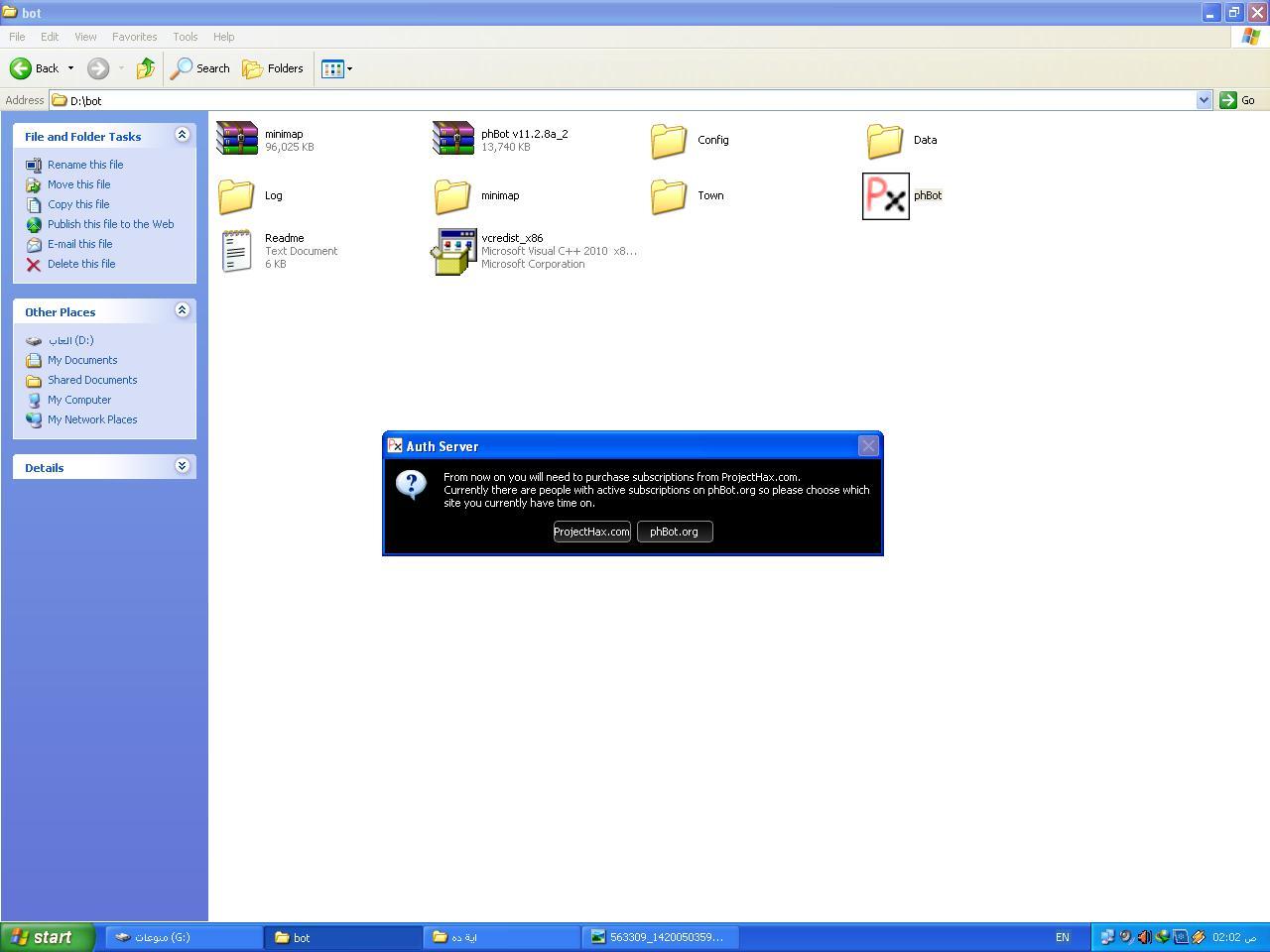This screenshot has width=1270, height=952.
Task: Open the Data folder
Action: coord(885,140)
